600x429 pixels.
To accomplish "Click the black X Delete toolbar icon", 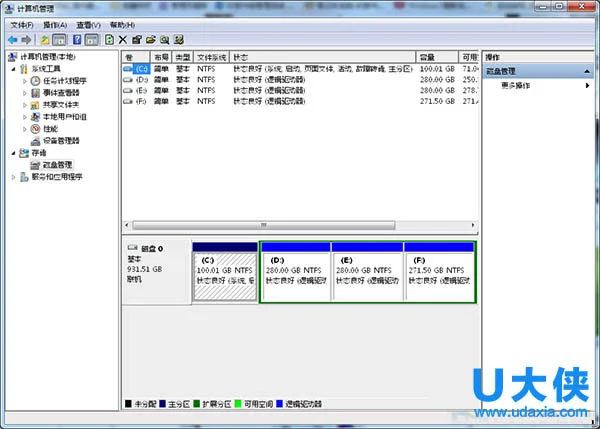I will [x=123, y=39].
